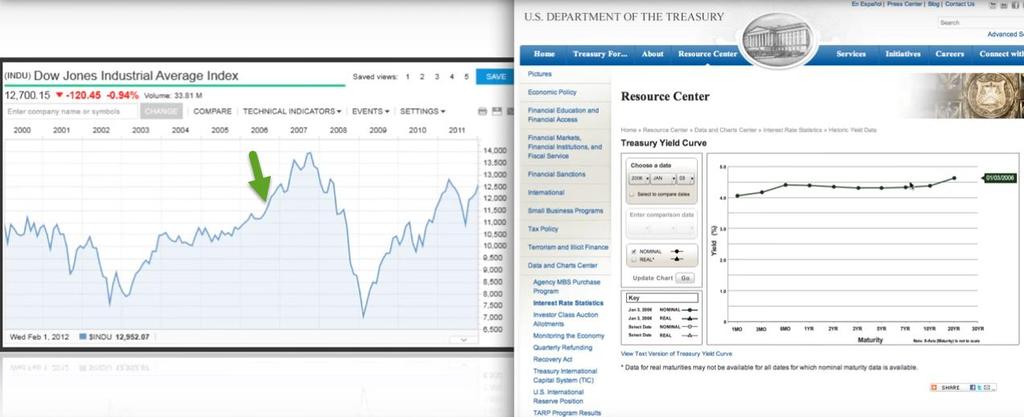Viewport: 1024px width, 417px height.
Task: Open the Quarterly Refunding sidebar item
Action: pos(562,348)
